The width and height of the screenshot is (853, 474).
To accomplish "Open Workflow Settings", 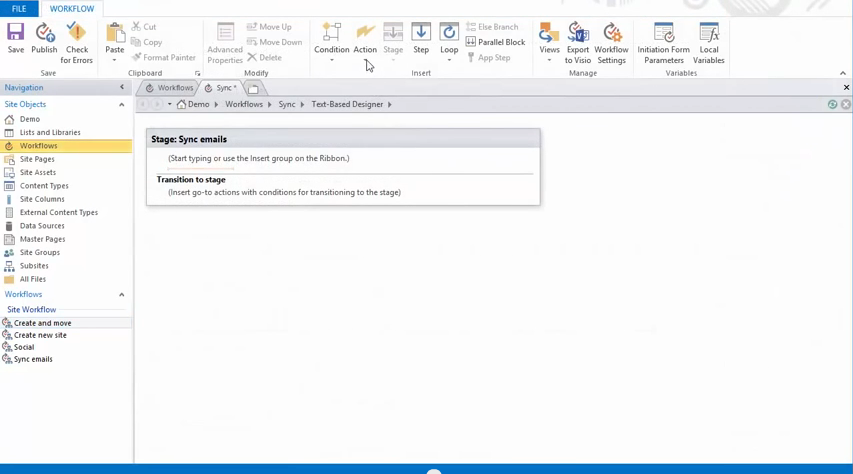I will tap(611, 44).
